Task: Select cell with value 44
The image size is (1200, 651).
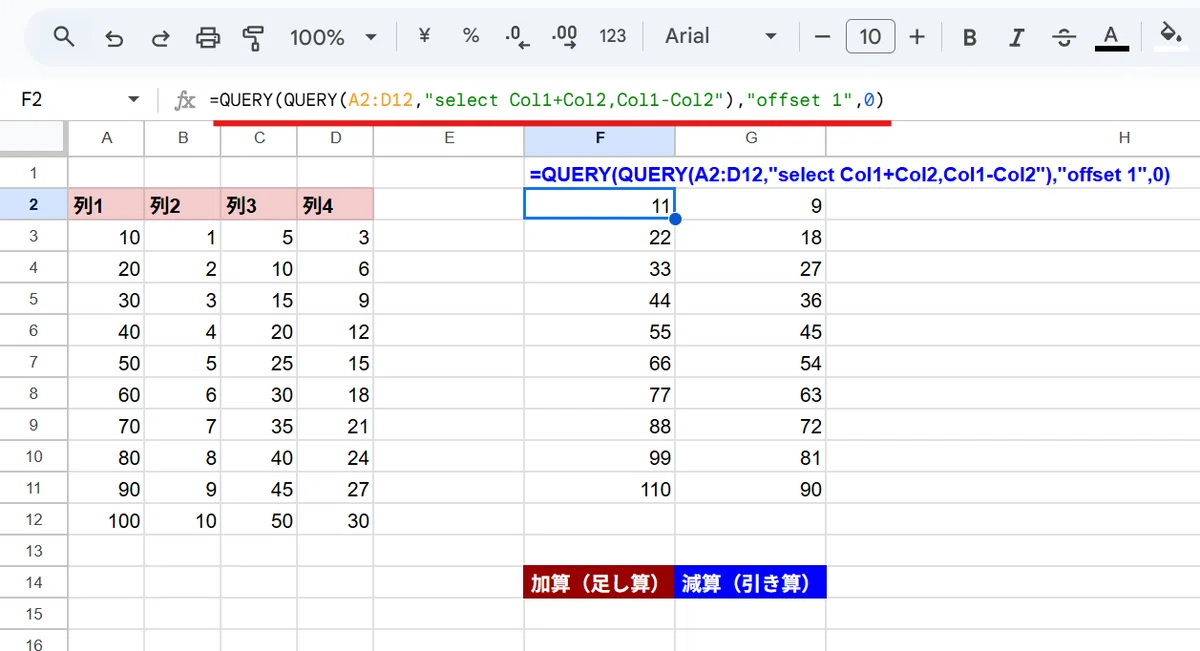Action: (x=599, y=300)
